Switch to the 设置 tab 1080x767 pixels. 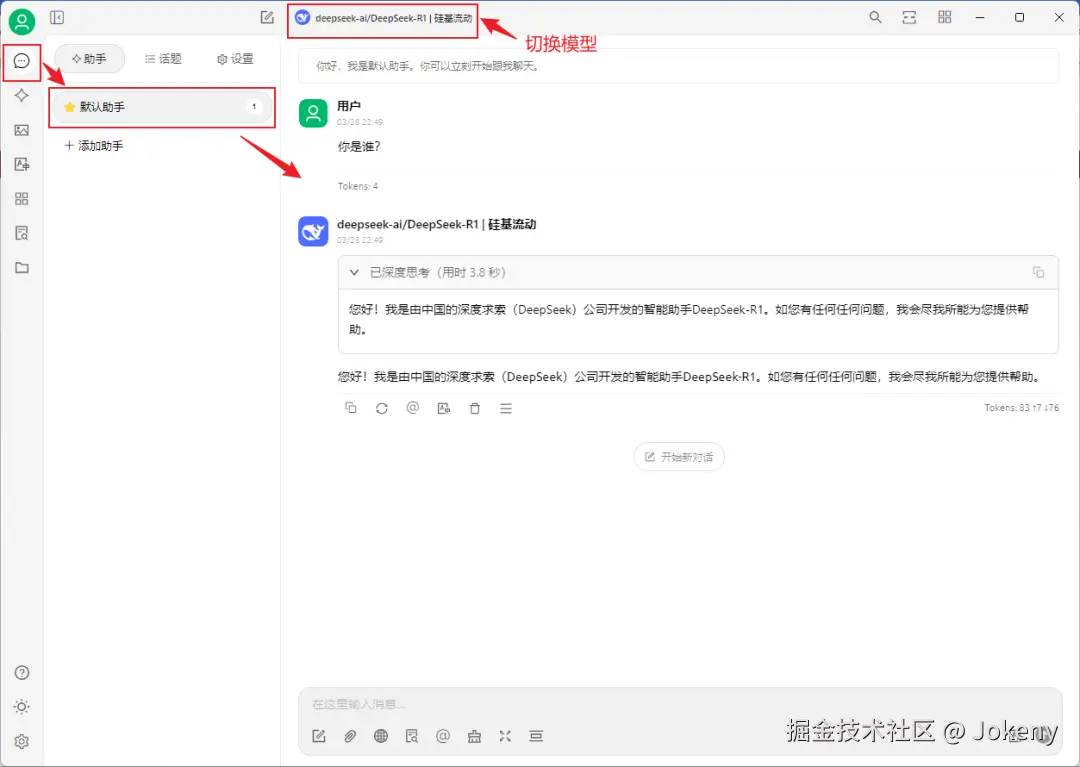236,59
